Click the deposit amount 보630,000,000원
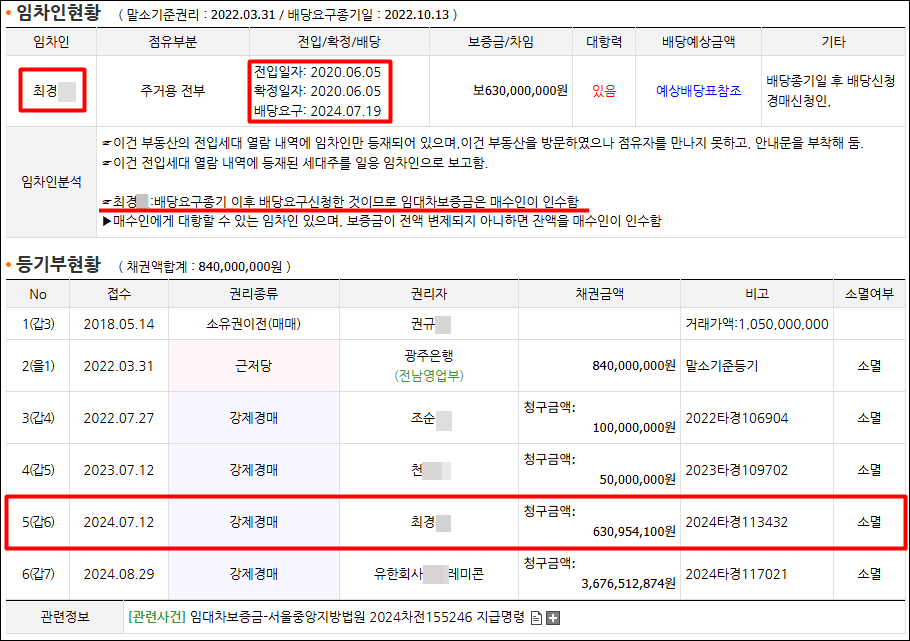This screenshot has width=910, height=641. (520, 90)
